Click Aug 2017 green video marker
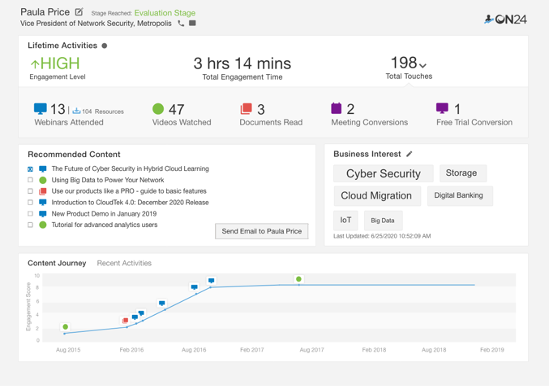 pyautogui.click(x=299, y=279)
